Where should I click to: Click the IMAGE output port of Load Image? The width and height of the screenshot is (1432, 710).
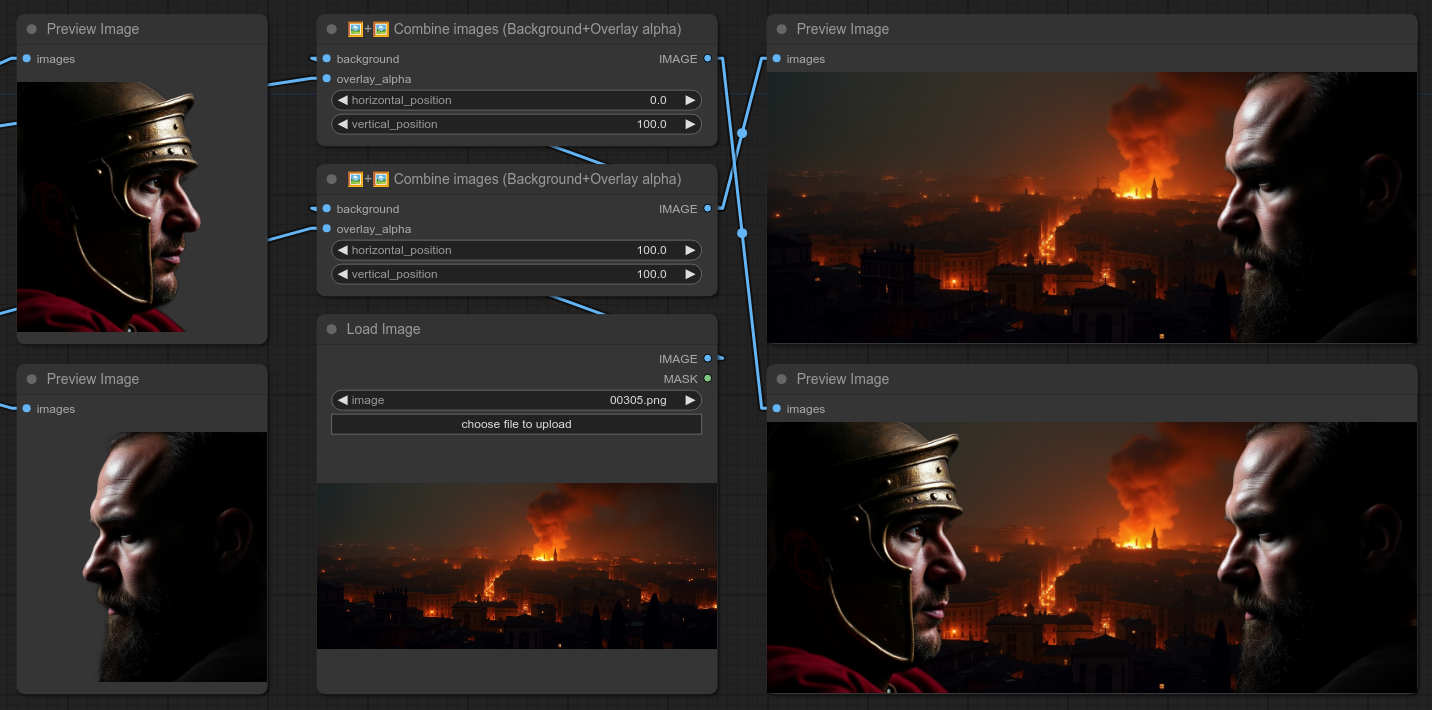coord(707,359)
